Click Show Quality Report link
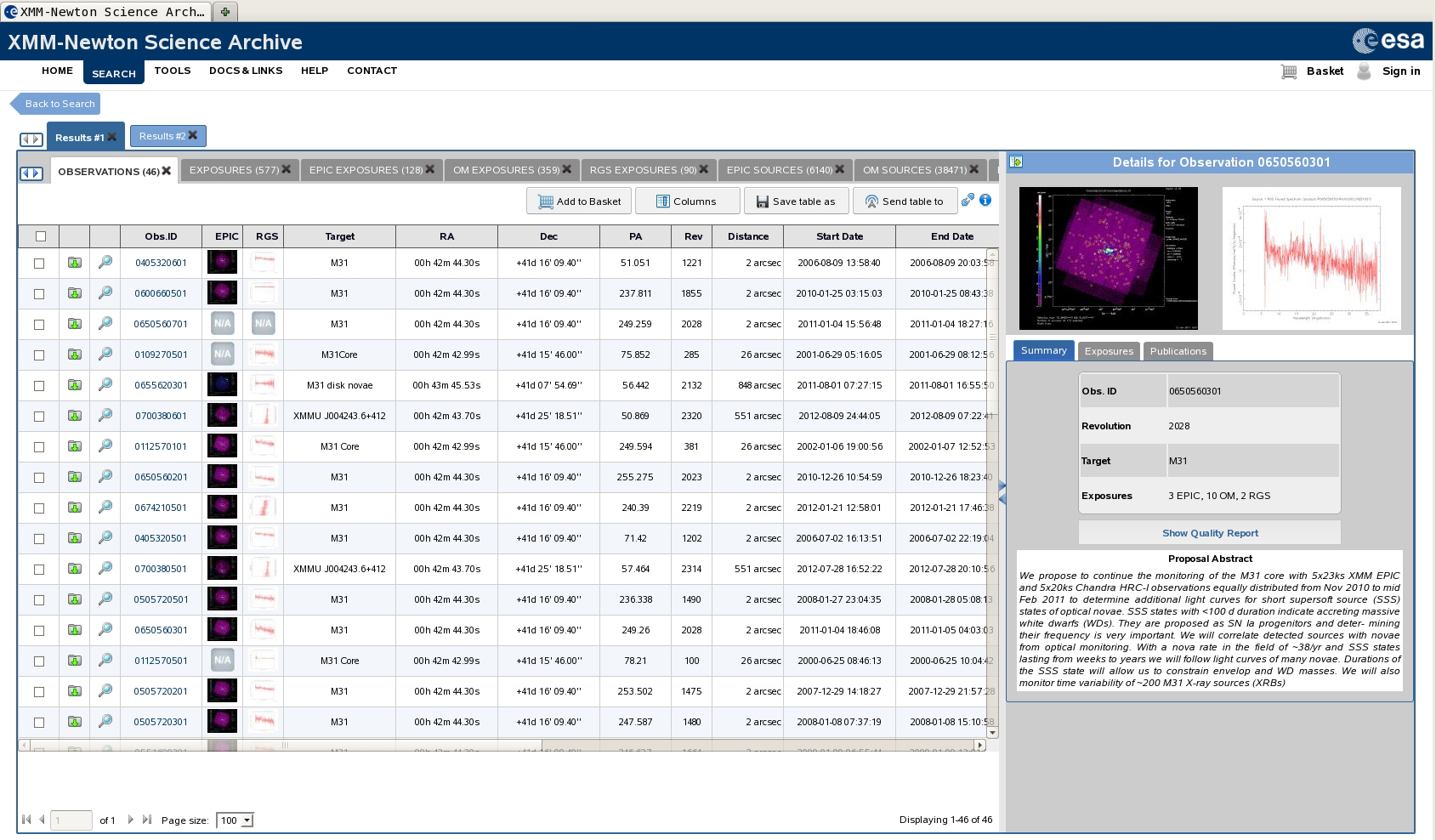Screen dimensions: 1436x840 coord(1210,533)
